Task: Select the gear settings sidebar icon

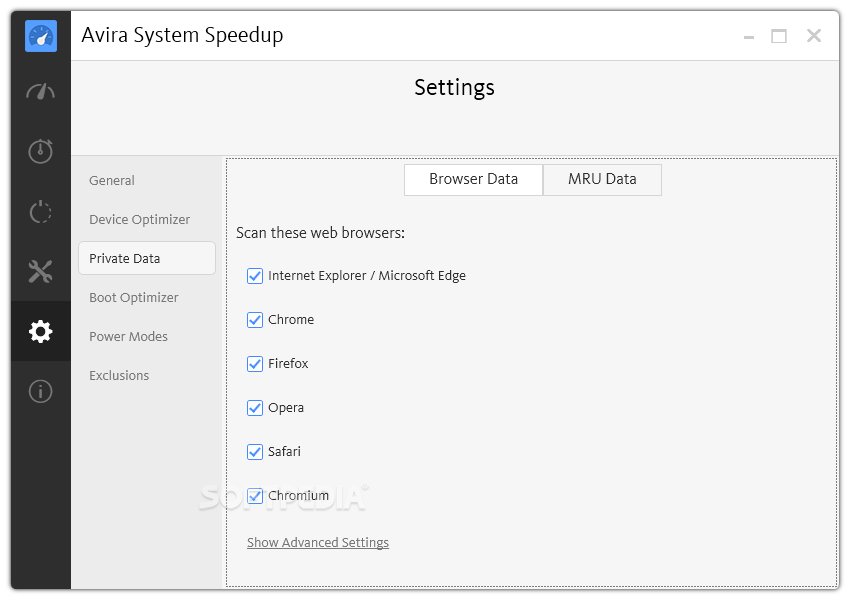Action: (x=41, y=331)
